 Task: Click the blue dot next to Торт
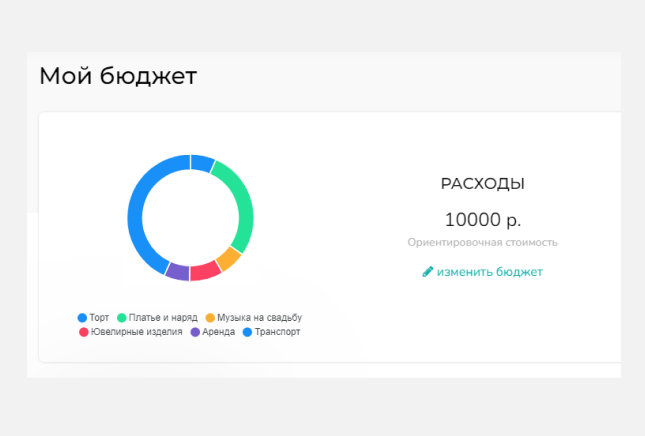click(x=83, y=317)
